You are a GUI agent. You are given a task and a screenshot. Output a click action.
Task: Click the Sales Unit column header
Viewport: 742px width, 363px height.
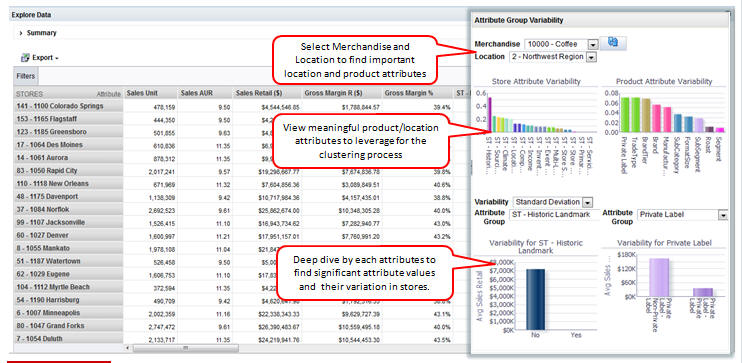click(x=151, y=93)
